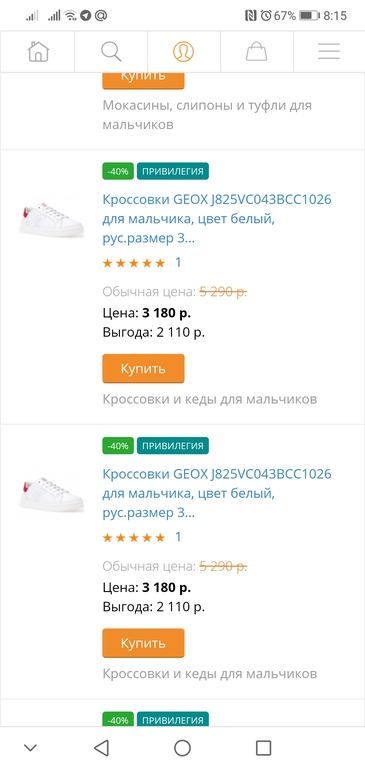365x770 pixels.
Task: Collapse navigation bar with down chevron
Action: click(x=30, y=748)
